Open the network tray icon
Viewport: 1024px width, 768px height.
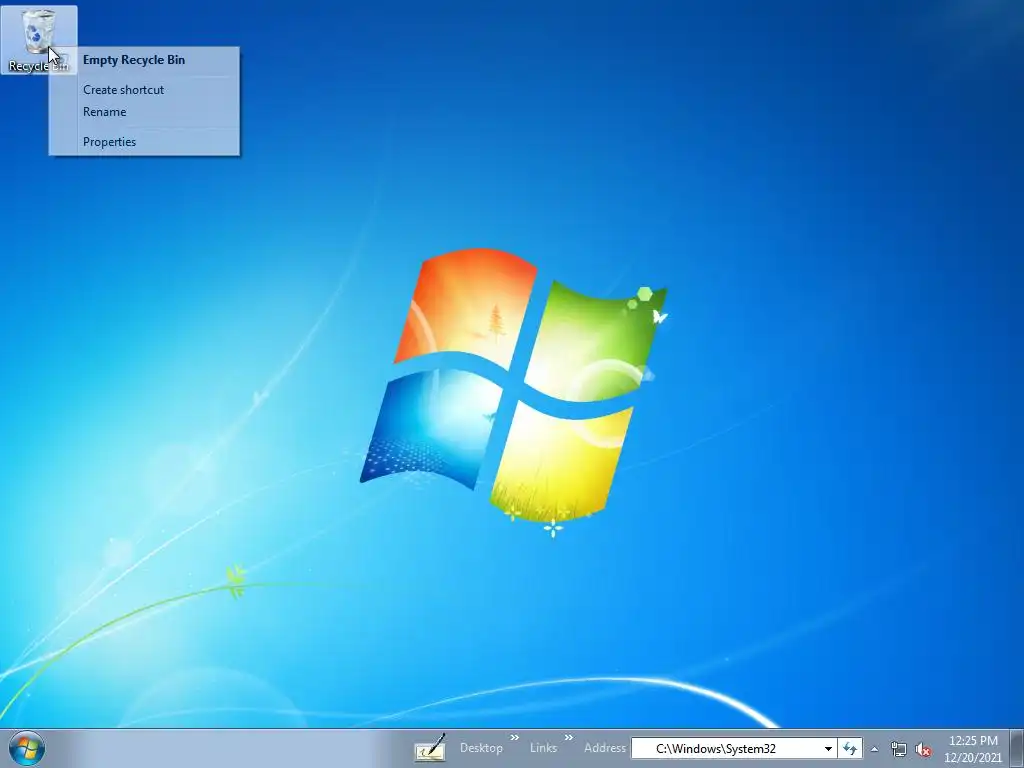pyautogui.click(x=899, y=749)
